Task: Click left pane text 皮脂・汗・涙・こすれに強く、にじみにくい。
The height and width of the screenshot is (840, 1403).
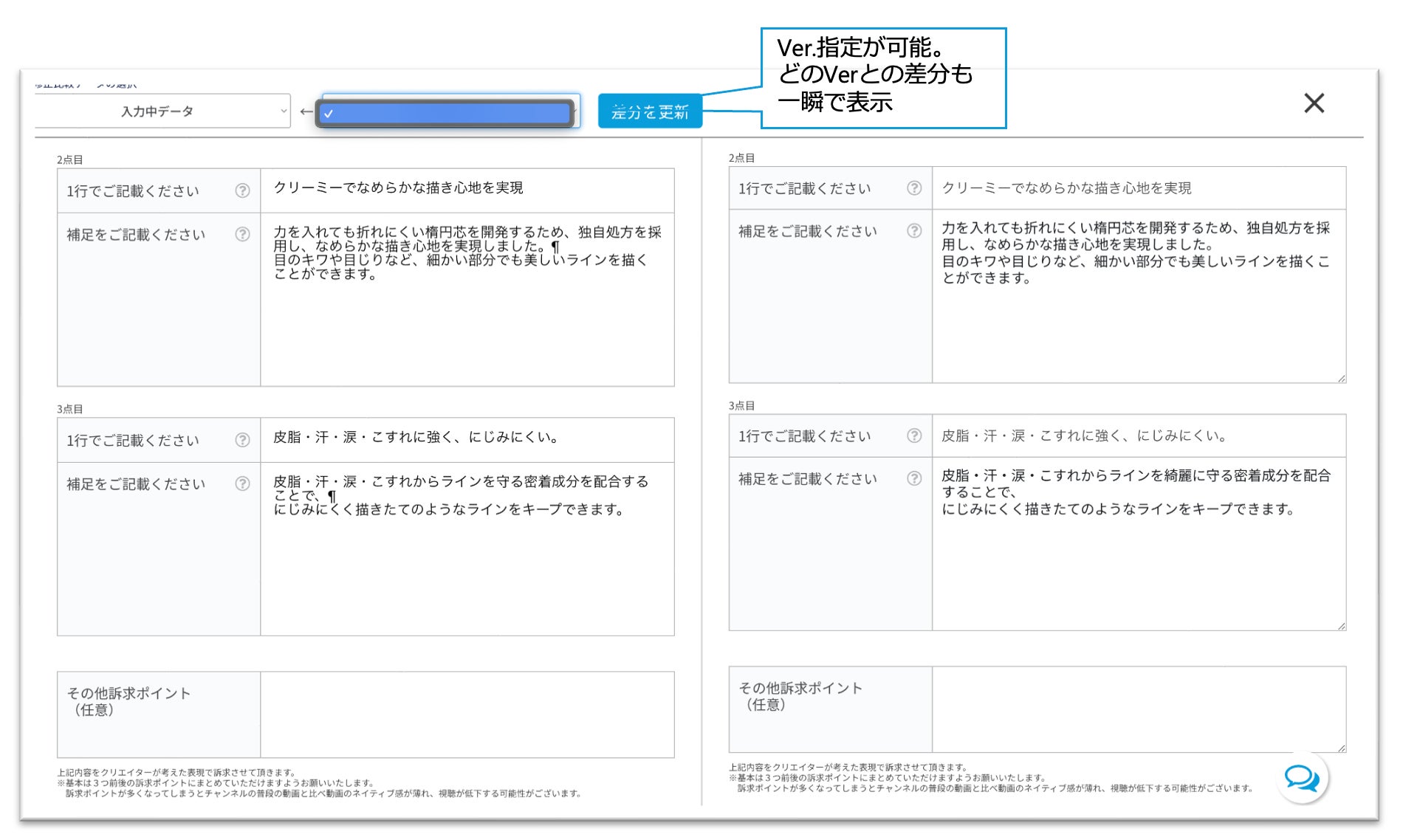Action: [417, 437]
